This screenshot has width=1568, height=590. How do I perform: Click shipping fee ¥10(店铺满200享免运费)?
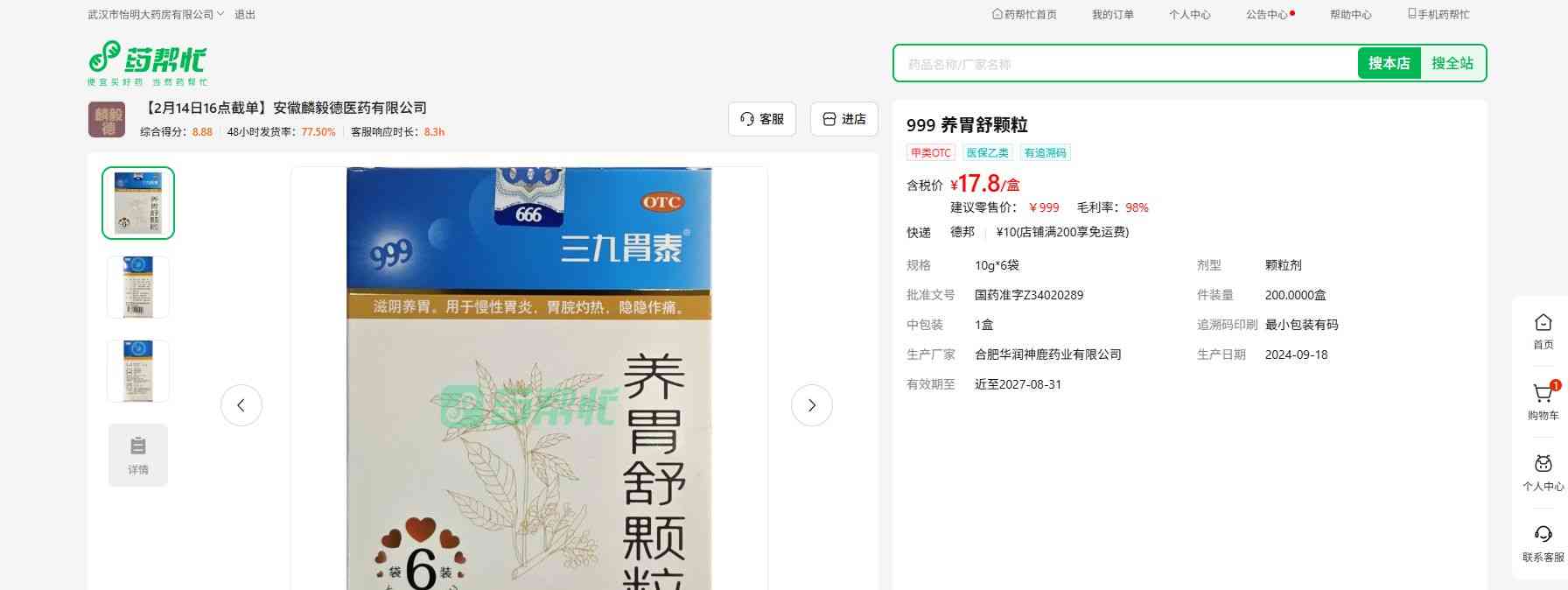click(1062, 232)
